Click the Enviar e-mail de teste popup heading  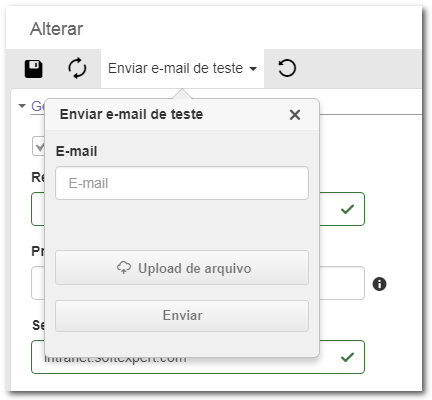(131, 114)
